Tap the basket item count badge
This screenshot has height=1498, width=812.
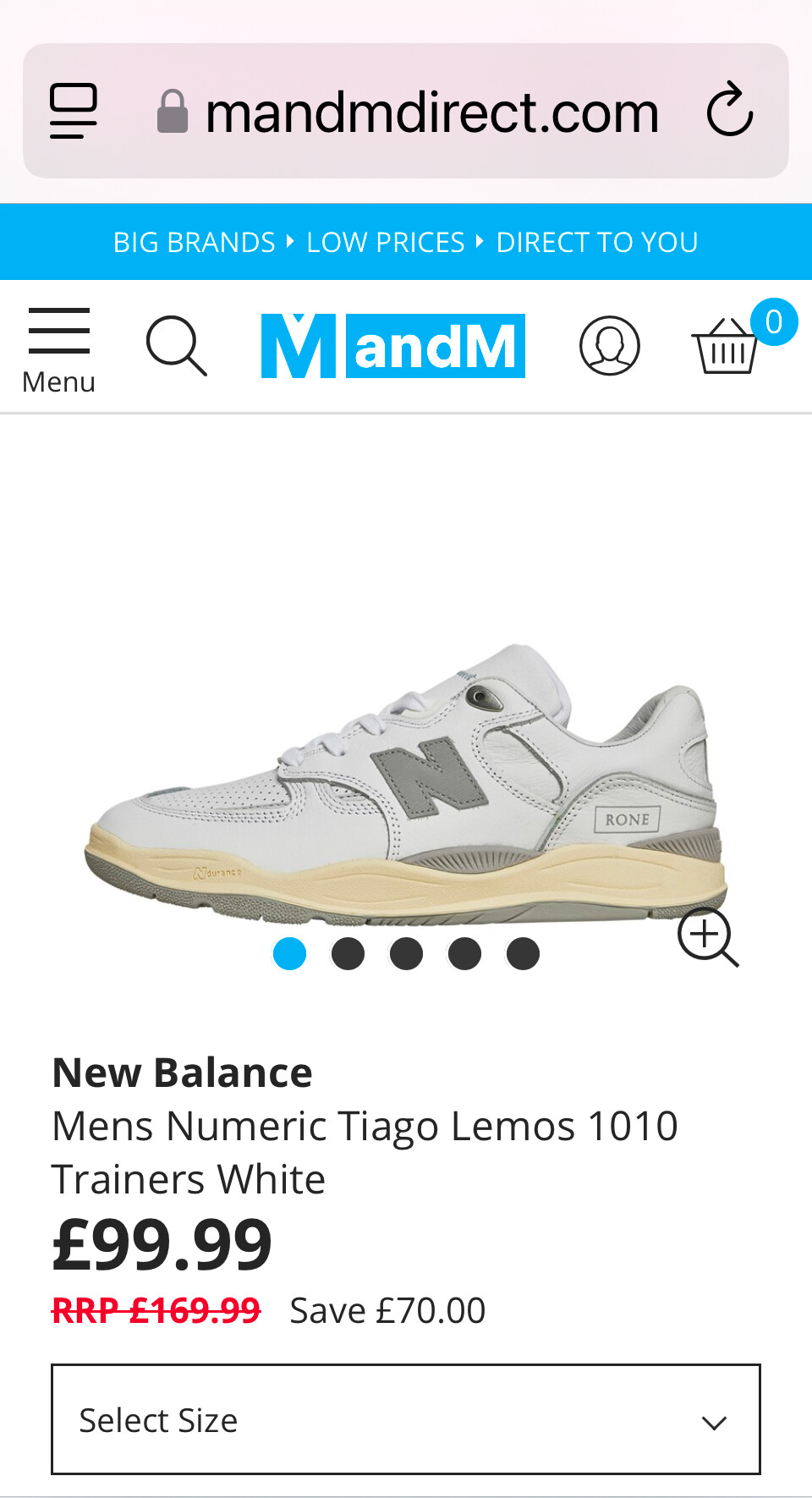774,321
